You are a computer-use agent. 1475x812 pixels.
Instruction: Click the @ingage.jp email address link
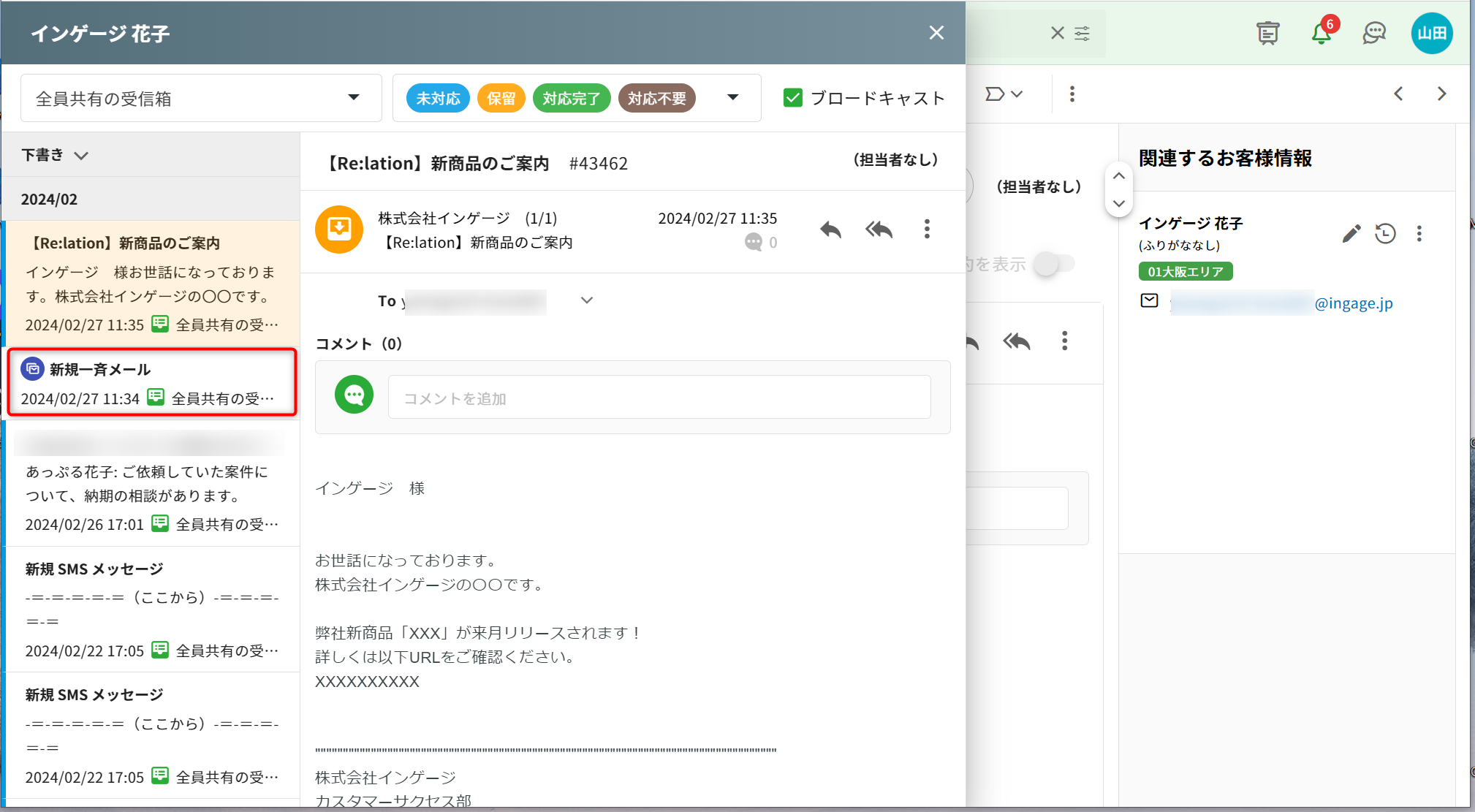coord(1353,303)
